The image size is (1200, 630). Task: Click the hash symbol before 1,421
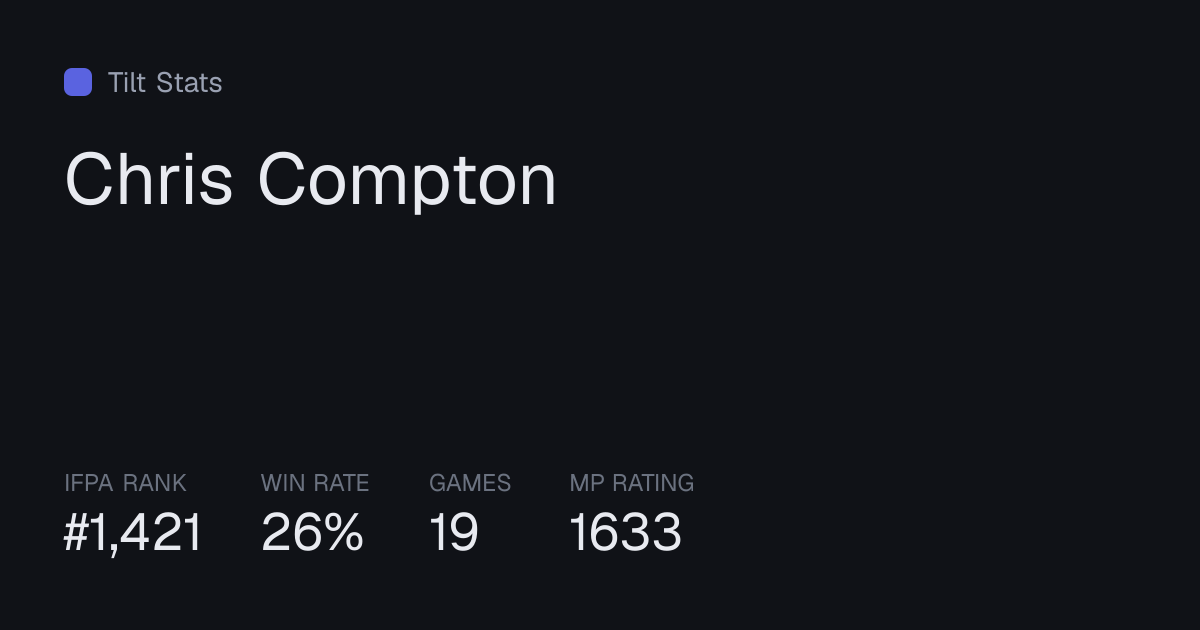pos(77,532)
